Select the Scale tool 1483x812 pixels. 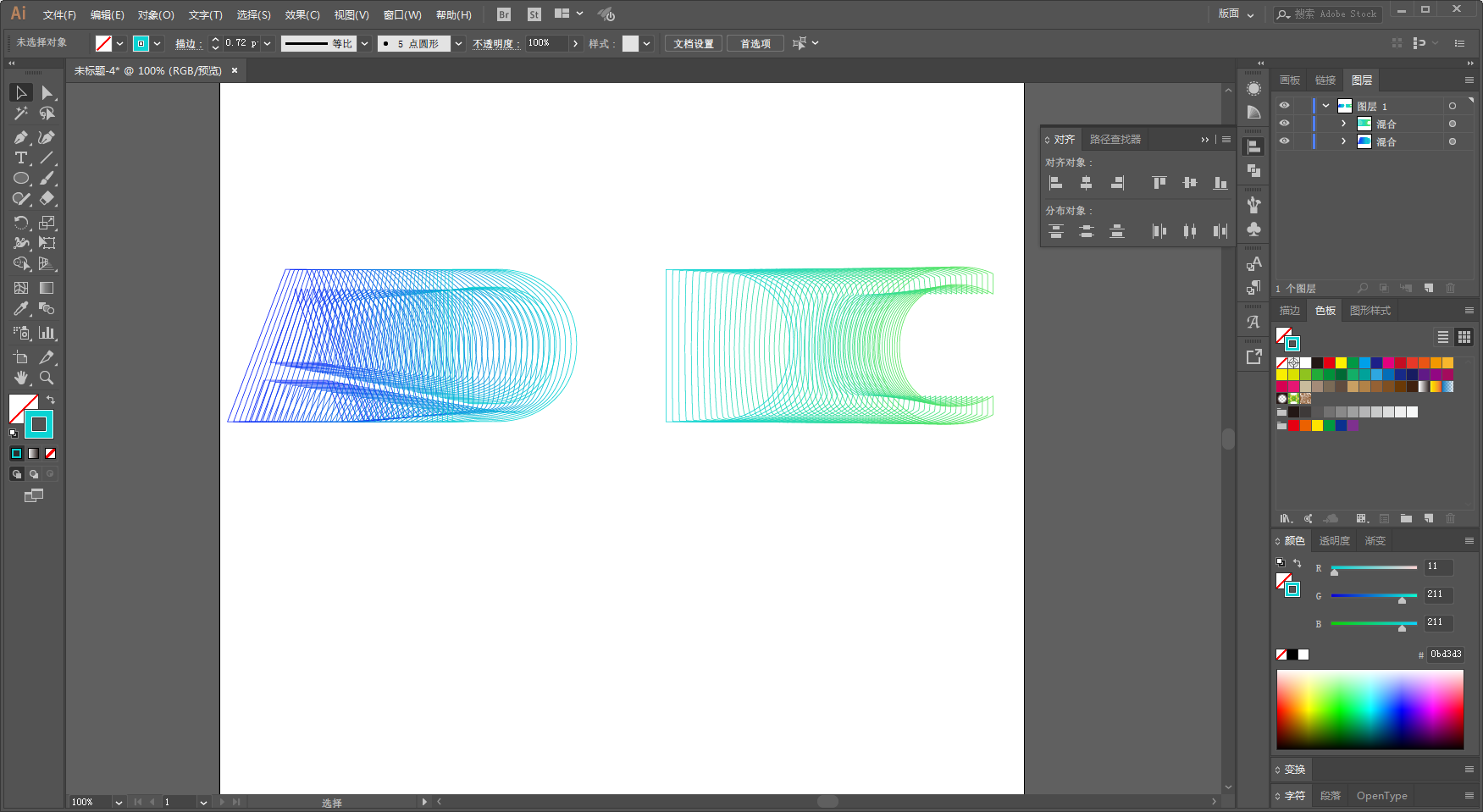click(47, 223)
